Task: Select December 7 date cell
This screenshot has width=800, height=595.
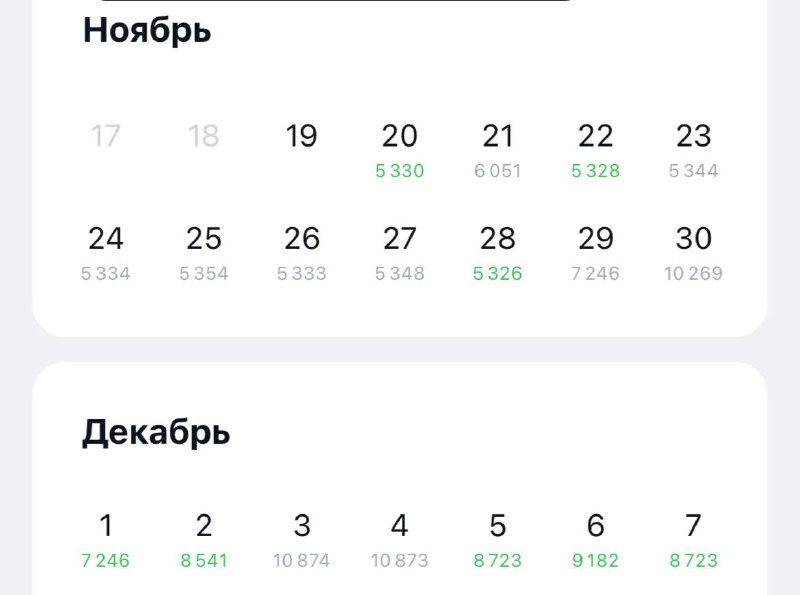Action: [694, 538]
